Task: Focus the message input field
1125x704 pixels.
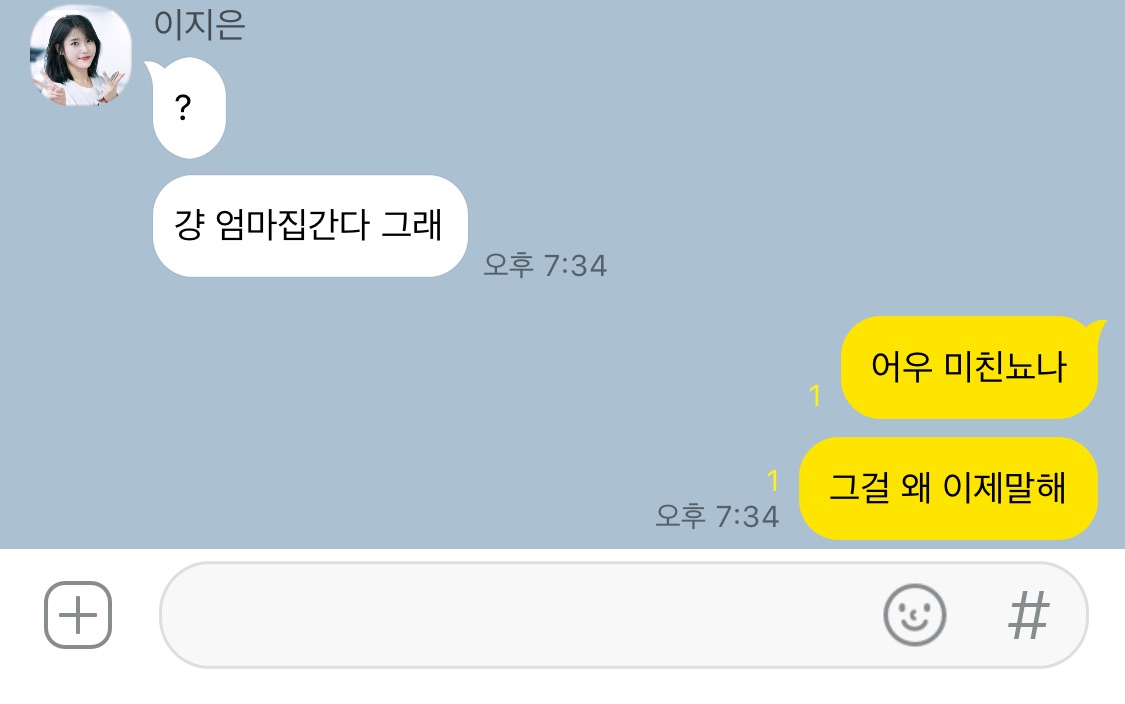Action: tap(517, 615)
